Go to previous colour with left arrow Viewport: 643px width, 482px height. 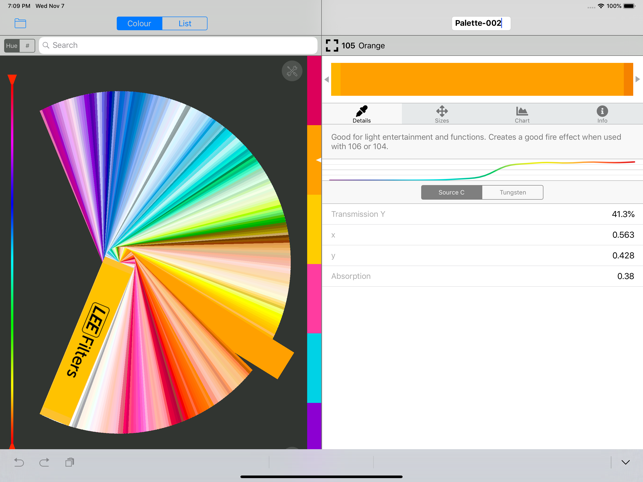(327, 79)
